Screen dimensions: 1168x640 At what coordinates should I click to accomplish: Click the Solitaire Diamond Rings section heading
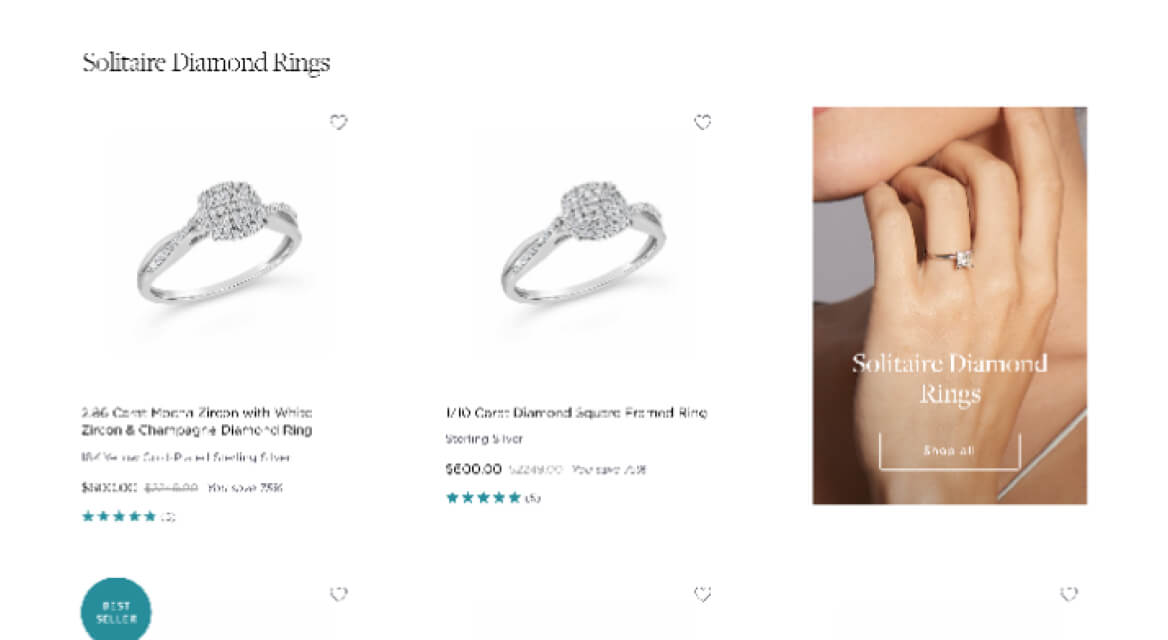[206, 63]
